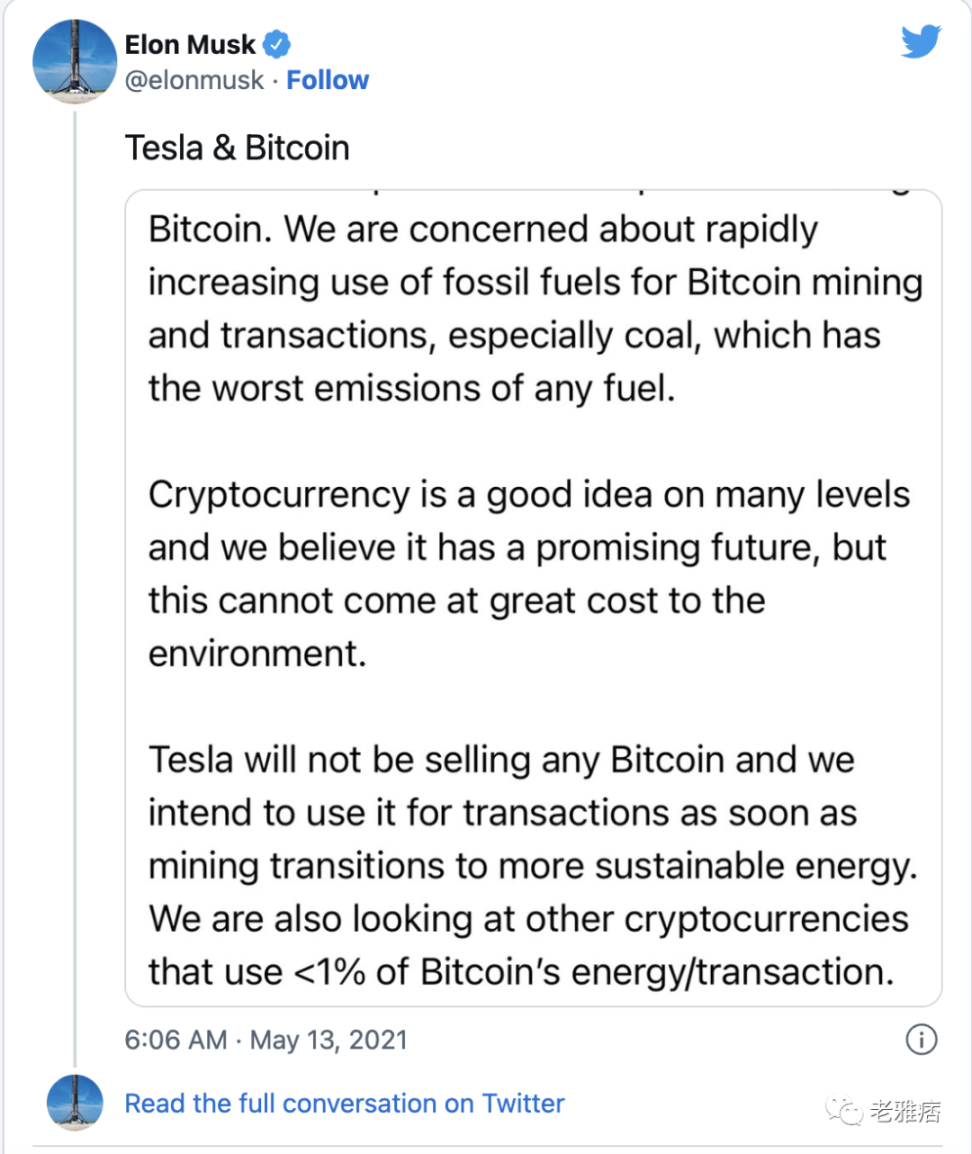Click the WeChat watermark icon
Screen dimensions: 972x1154
tap(848, 1108)
